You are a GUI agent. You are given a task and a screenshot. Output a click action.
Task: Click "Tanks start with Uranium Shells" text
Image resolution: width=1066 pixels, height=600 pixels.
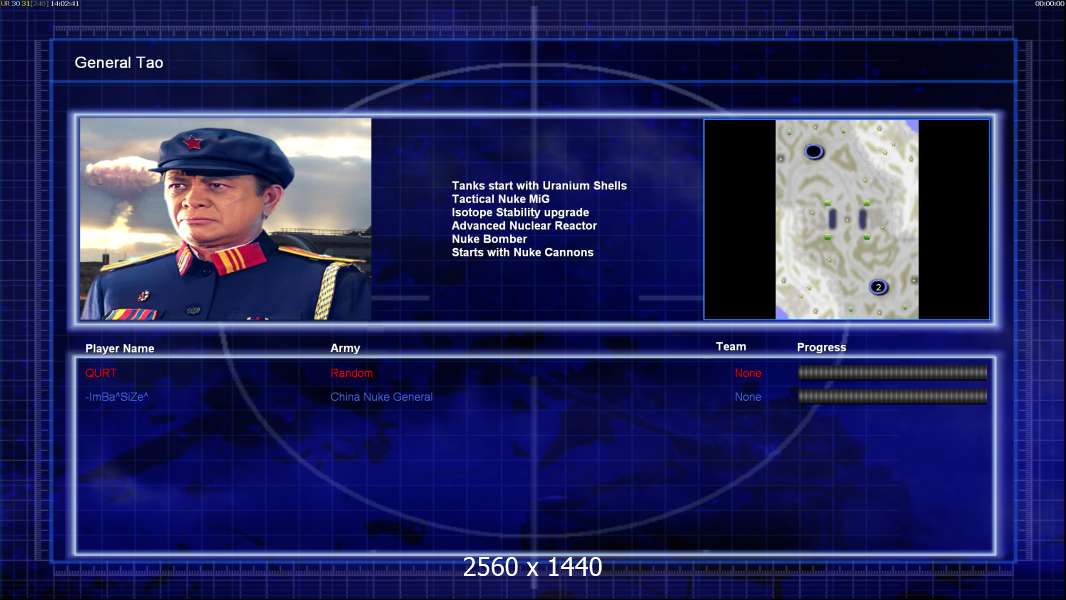539,186
